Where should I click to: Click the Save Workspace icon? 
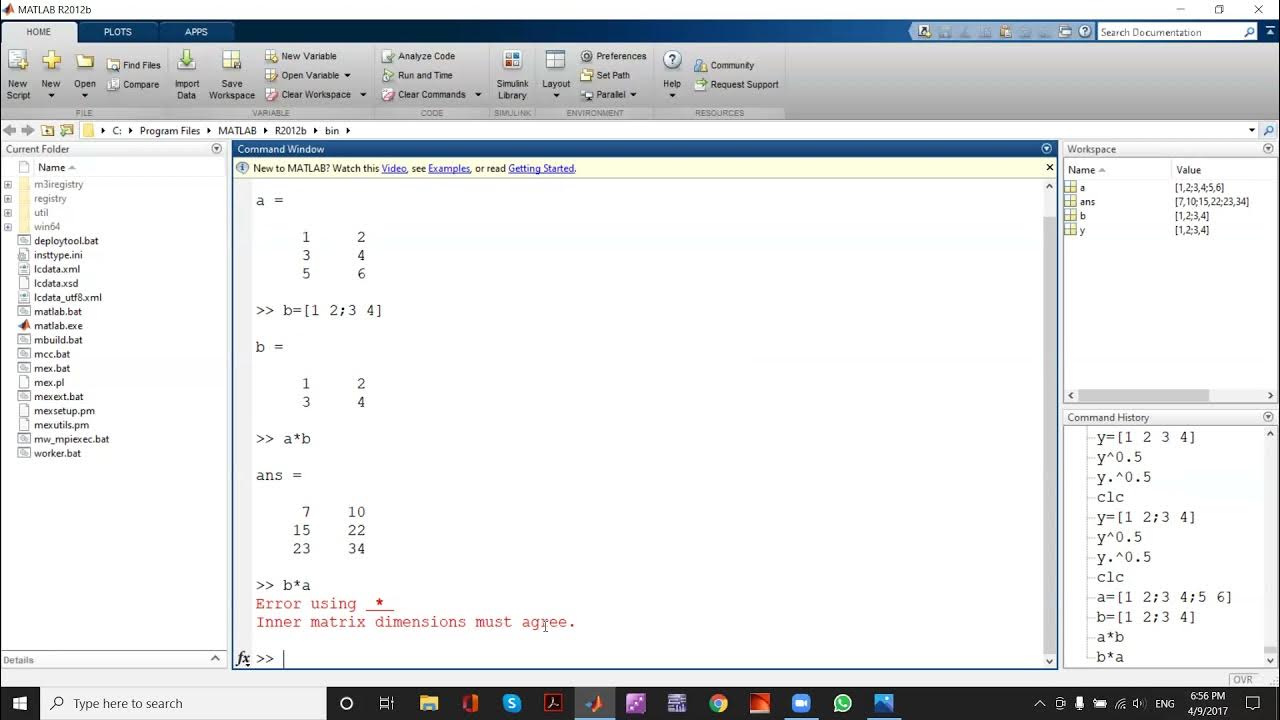click(231, 61)
